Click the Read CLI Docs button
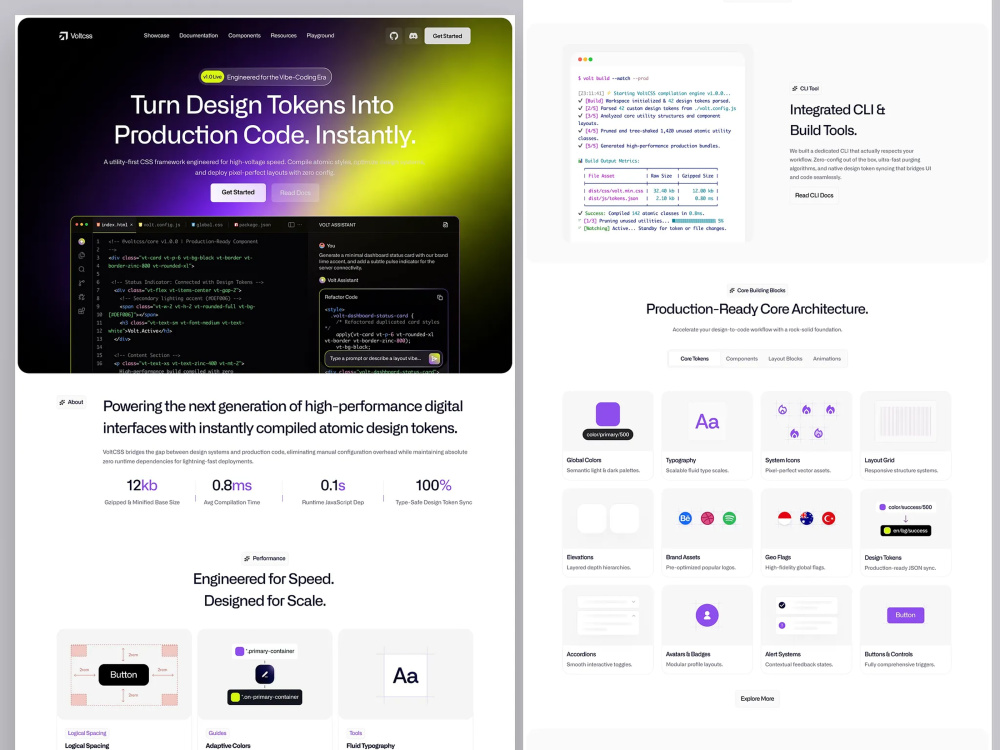 814,195
